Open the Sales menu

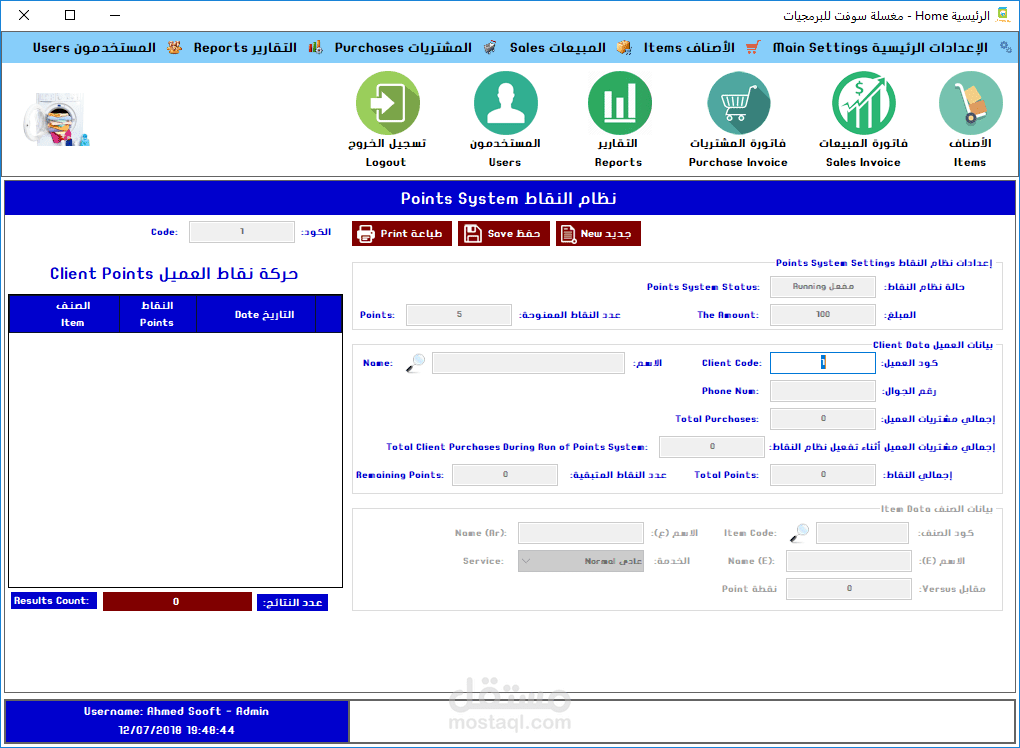(557, 47)
